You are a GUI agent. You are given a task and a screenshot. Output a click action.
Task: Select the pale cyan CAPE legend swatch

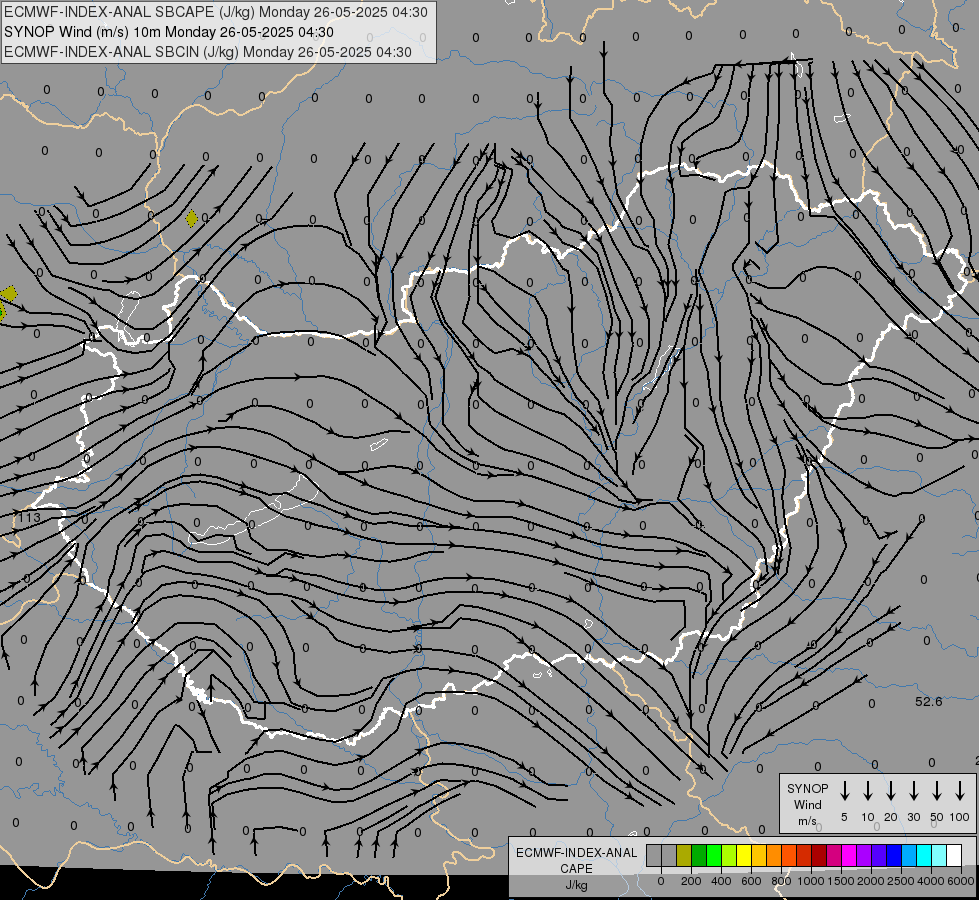click(939, 856)
